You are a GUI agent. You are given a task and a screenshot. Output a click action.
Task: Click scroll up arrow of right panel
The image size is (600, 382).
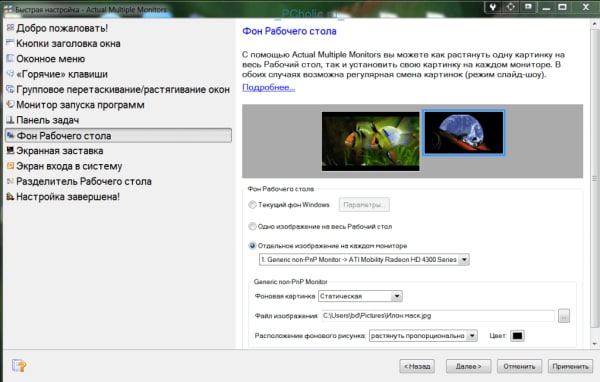594,24
